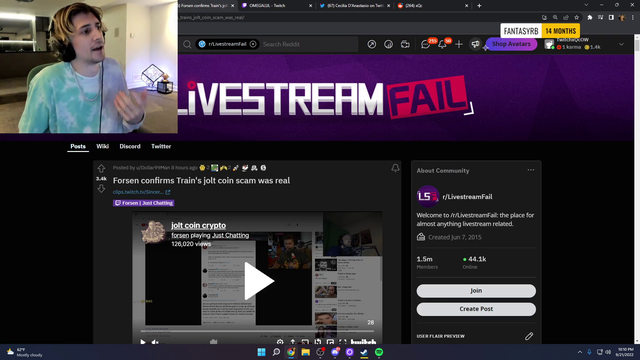Open the Popular feed icon in Reddit header
This screenshot has width=640, height=360.
[371, 44]
